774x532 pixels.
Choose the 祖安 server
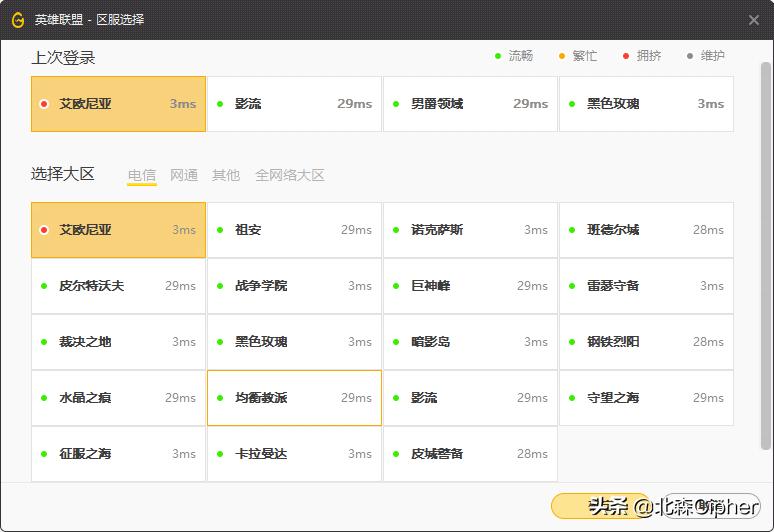pos(294,230)
